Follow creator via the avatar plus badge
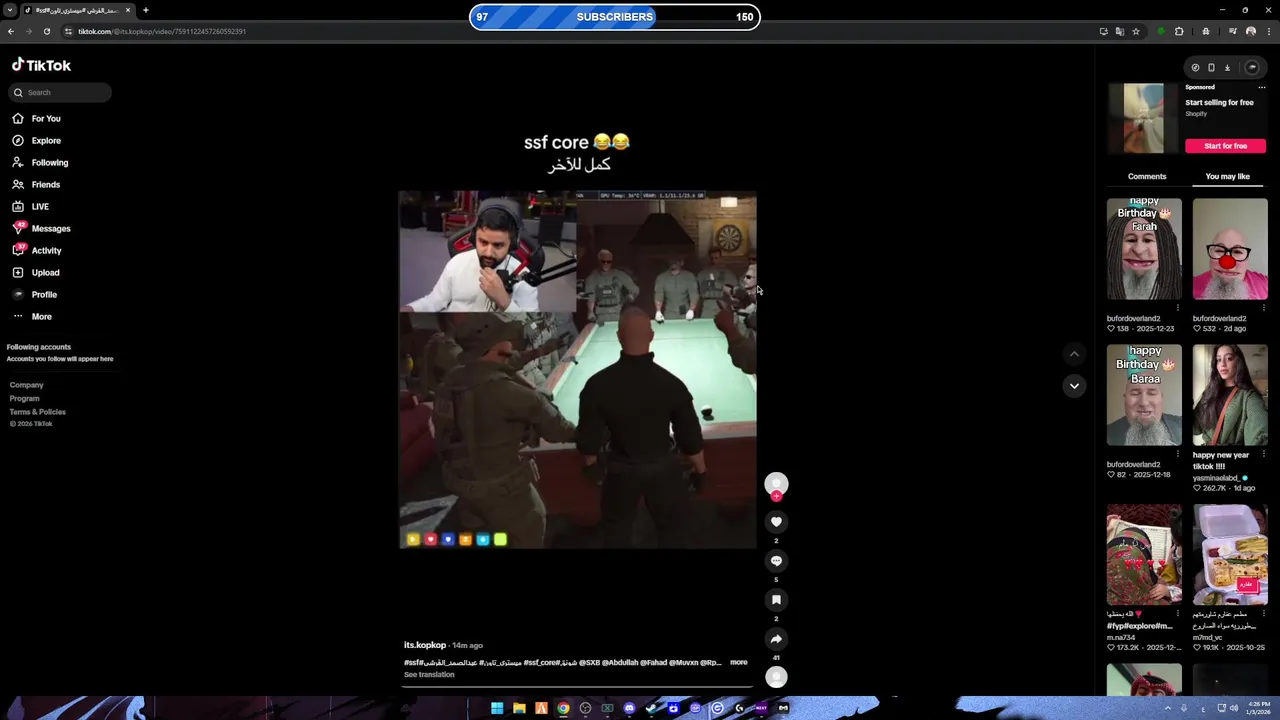Image resolution: width=1280 pixels, height=720 pixels. [776, 496]
